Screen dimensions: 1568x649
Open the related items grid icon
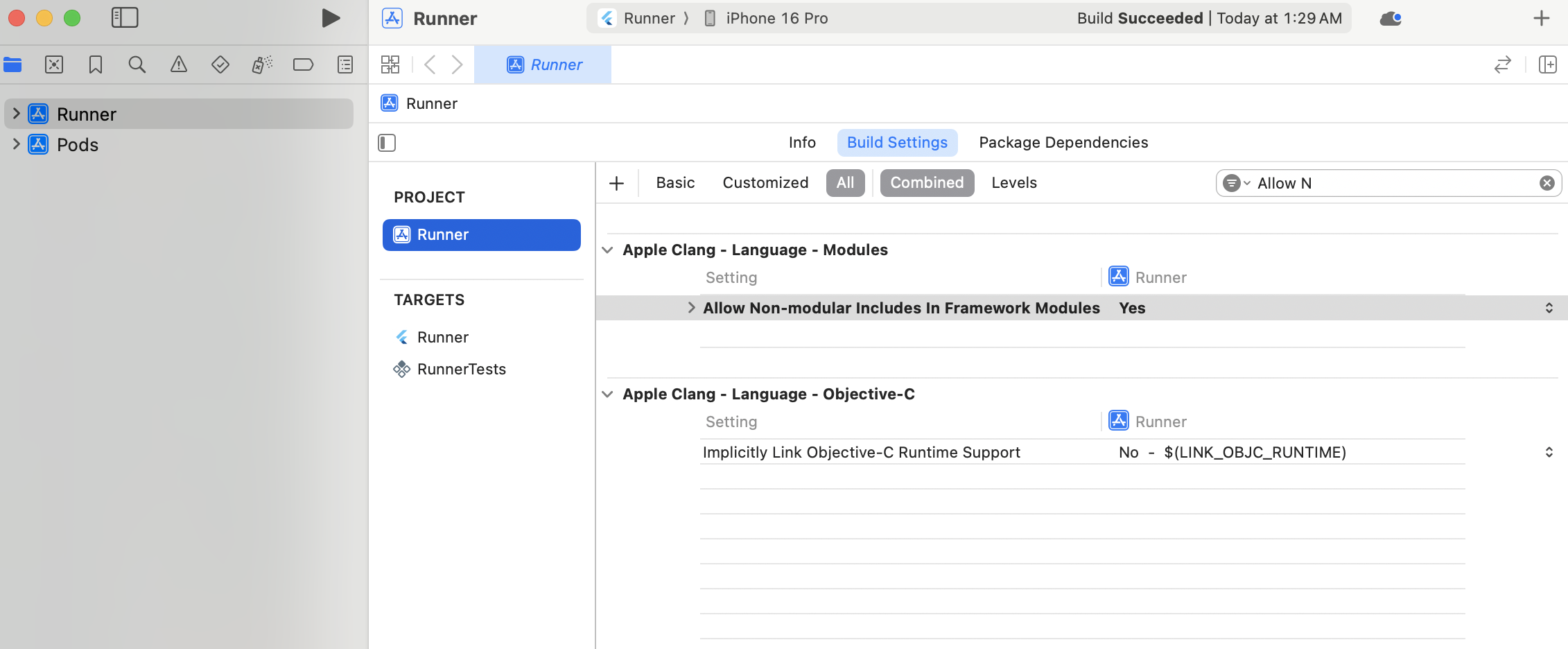point(390,64)
